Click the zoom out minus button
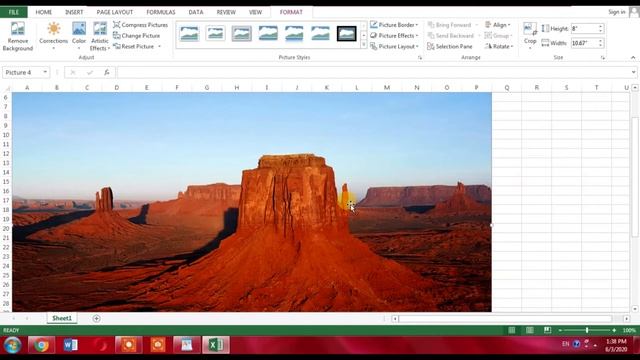The image size is (640, 360). click(x=560, y=330)
